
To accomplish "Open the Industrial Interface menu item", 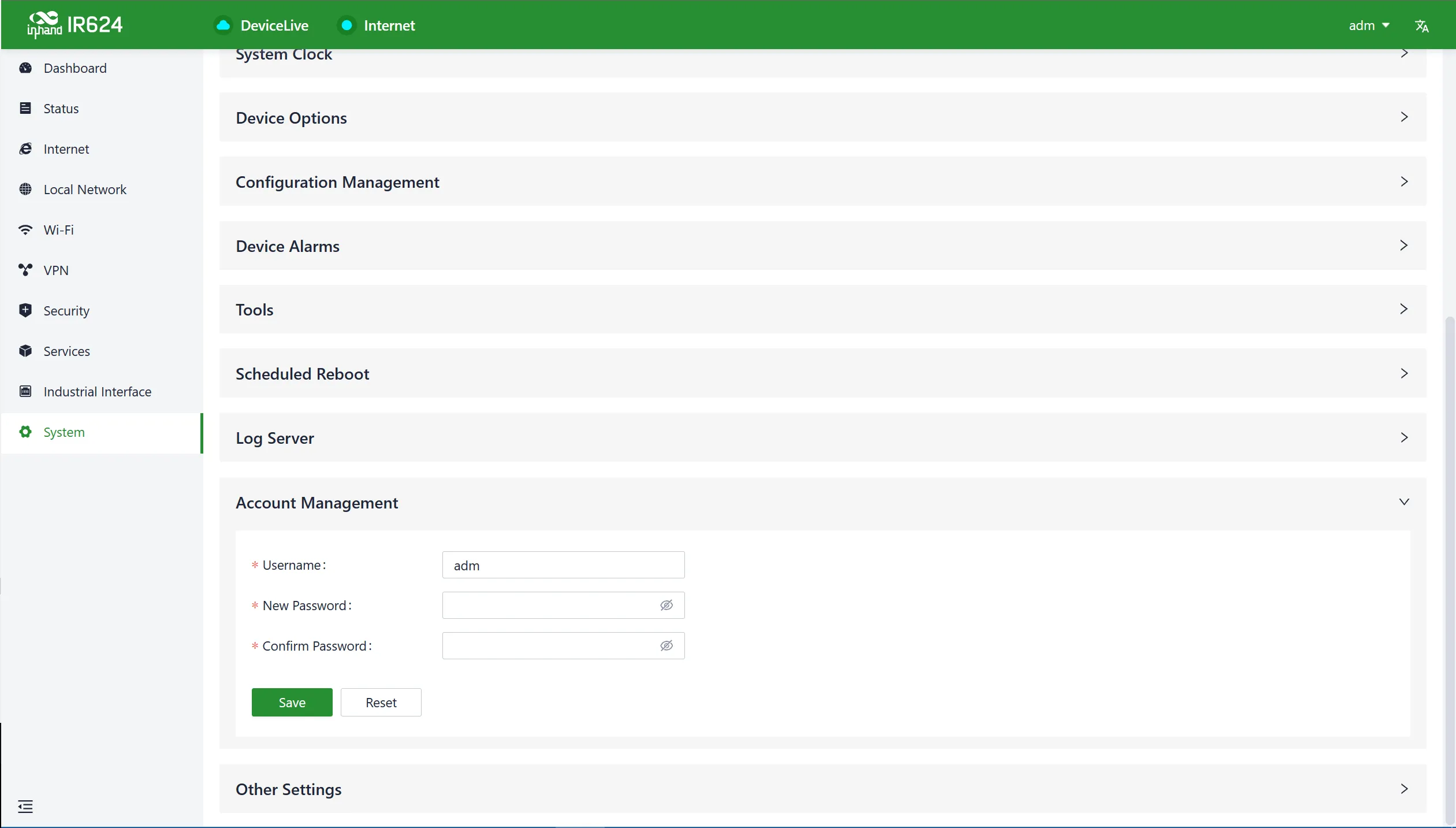I will (x=102, y=392).
